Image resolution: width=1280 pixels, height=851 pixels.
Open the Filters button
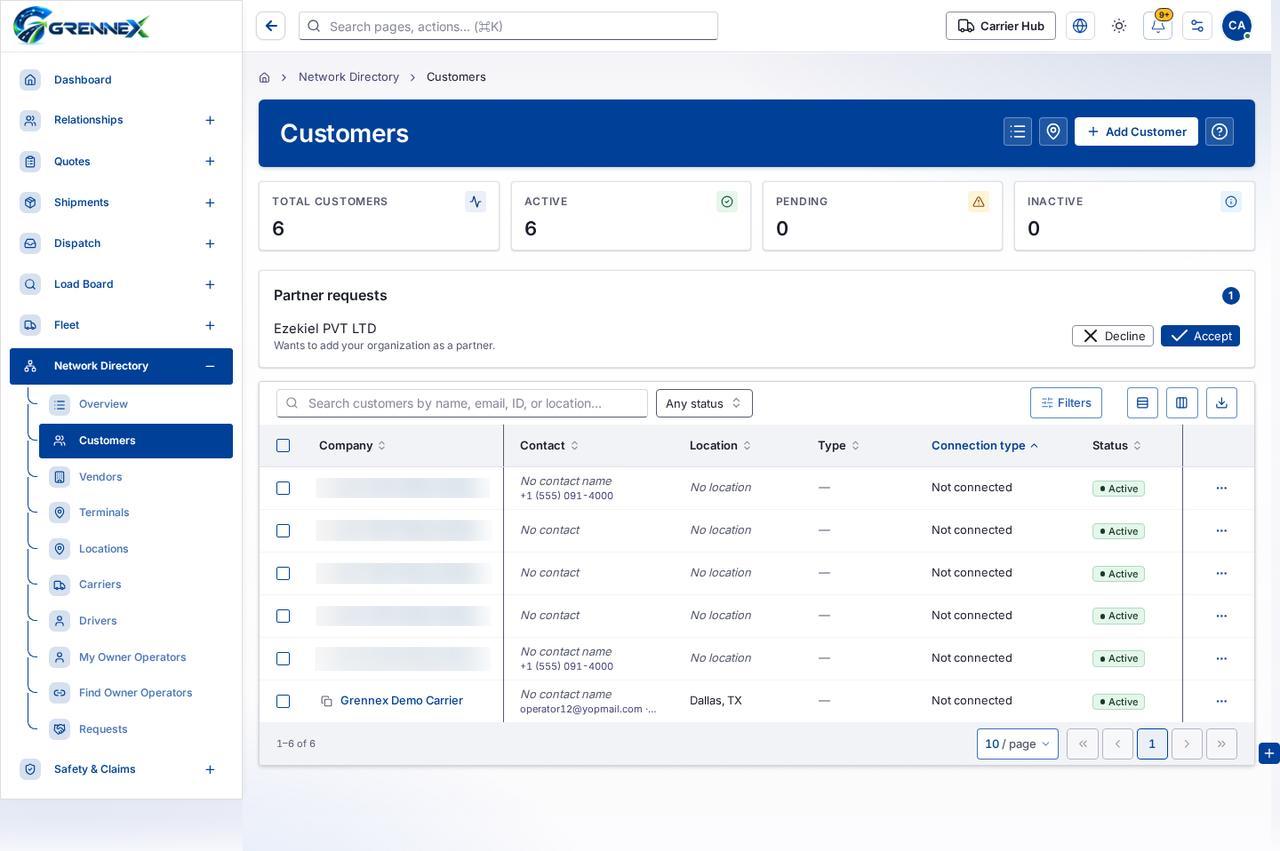tap(1066, 403)
